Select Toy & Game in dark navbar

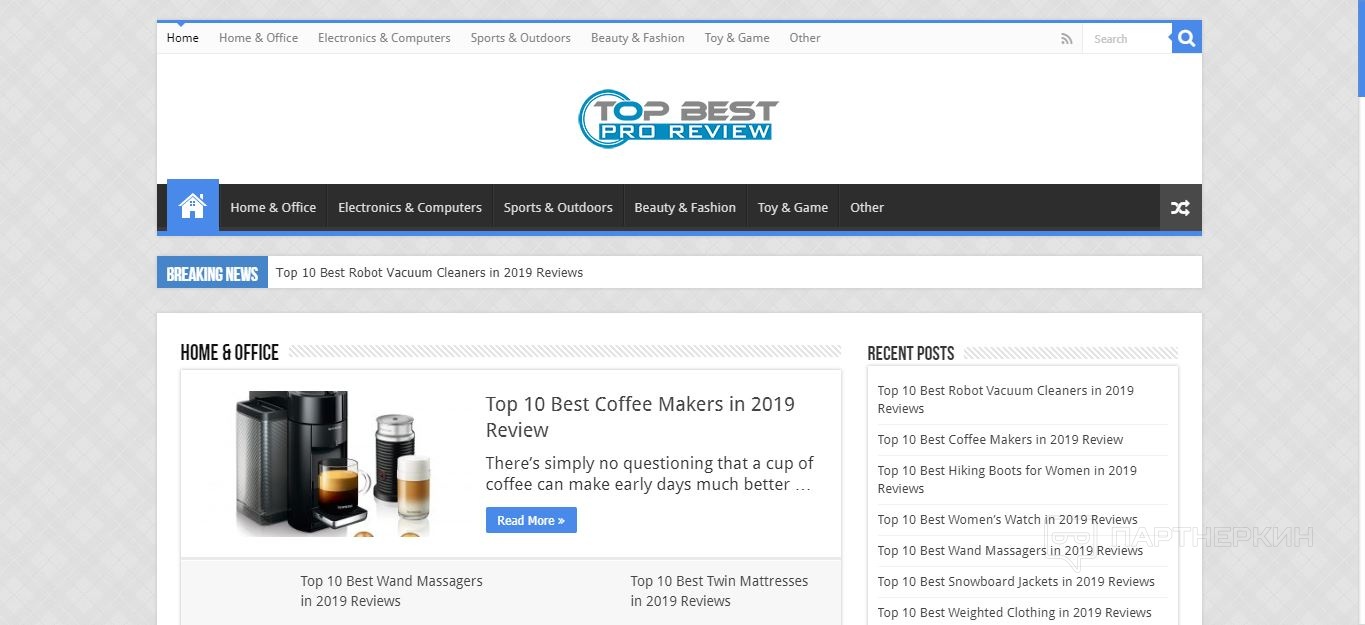pos(793,208)
